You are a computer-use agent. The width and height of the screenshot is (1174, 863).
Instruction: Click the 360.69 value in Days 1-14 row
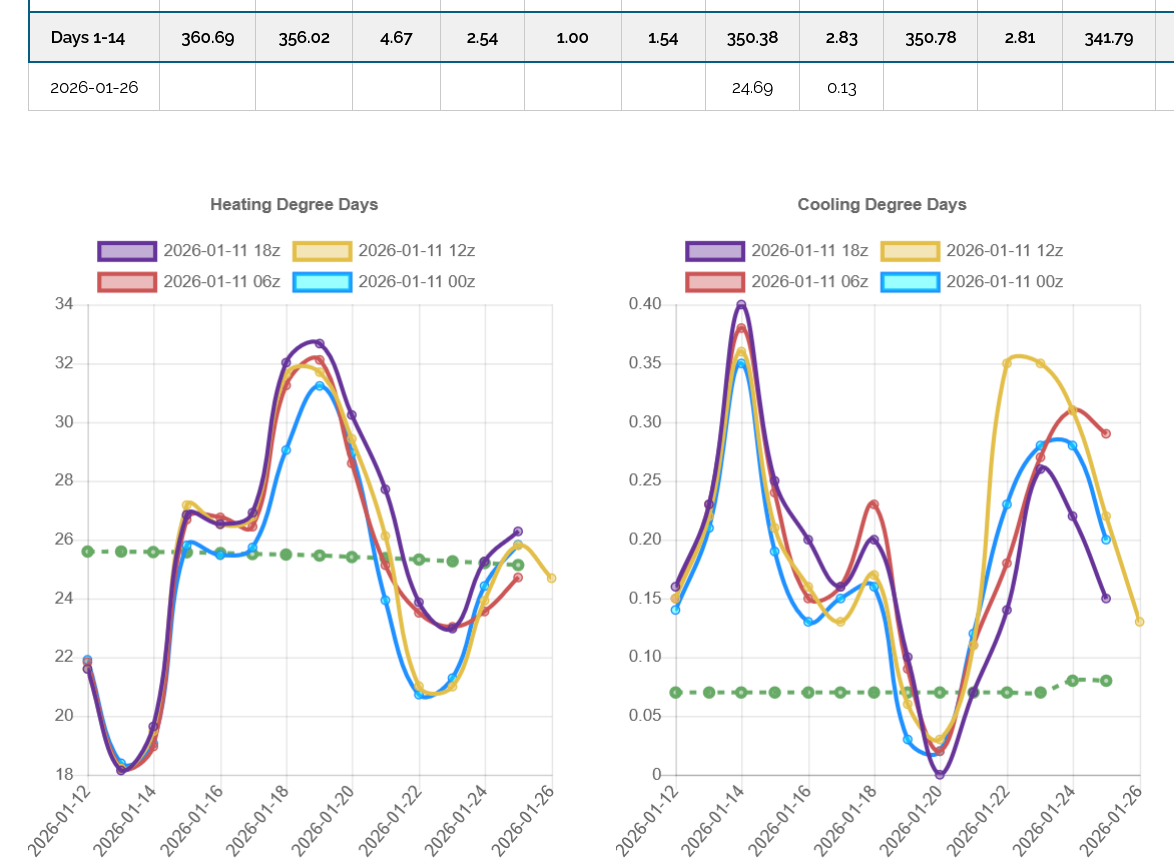point(207,38)
